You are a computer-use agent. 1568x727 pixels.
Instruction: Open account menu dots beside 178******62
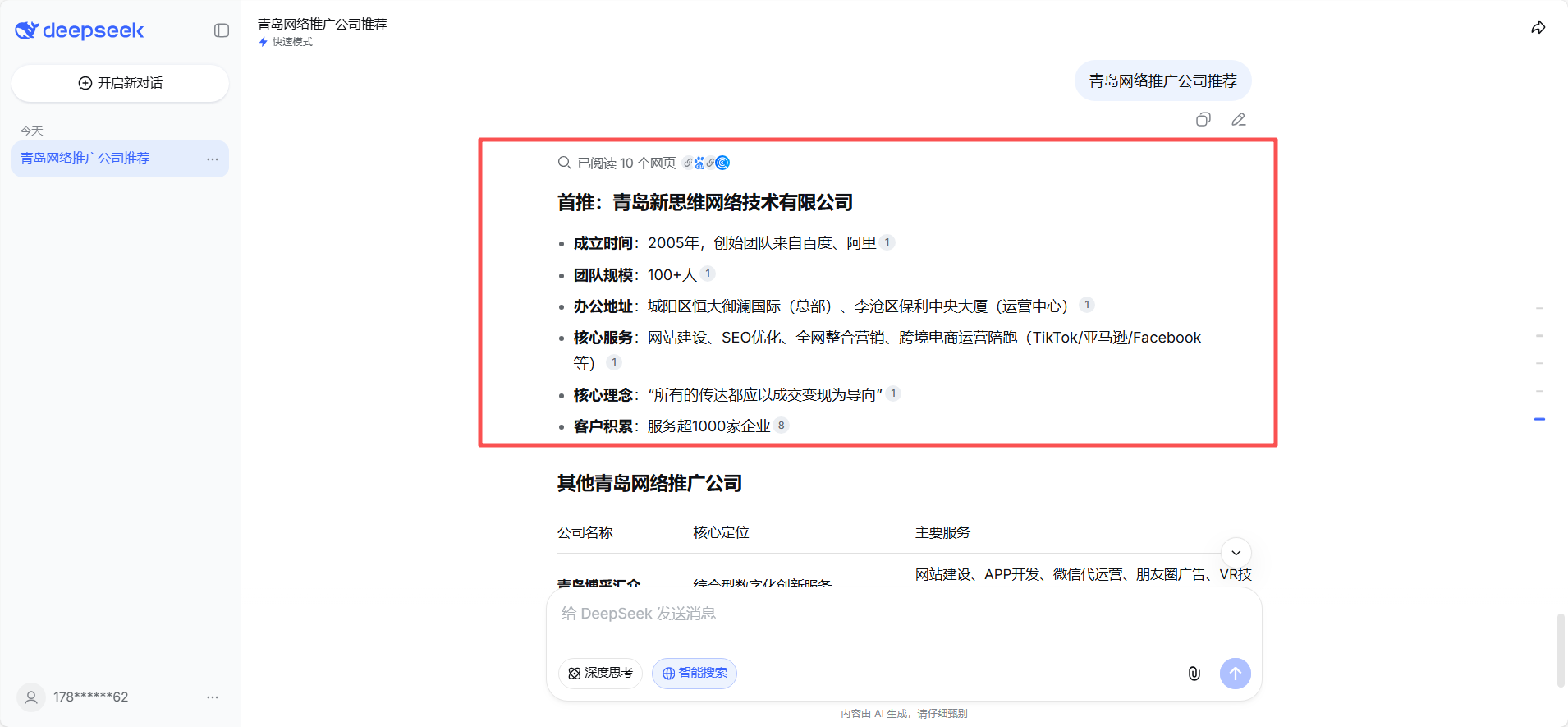[213, 697]
